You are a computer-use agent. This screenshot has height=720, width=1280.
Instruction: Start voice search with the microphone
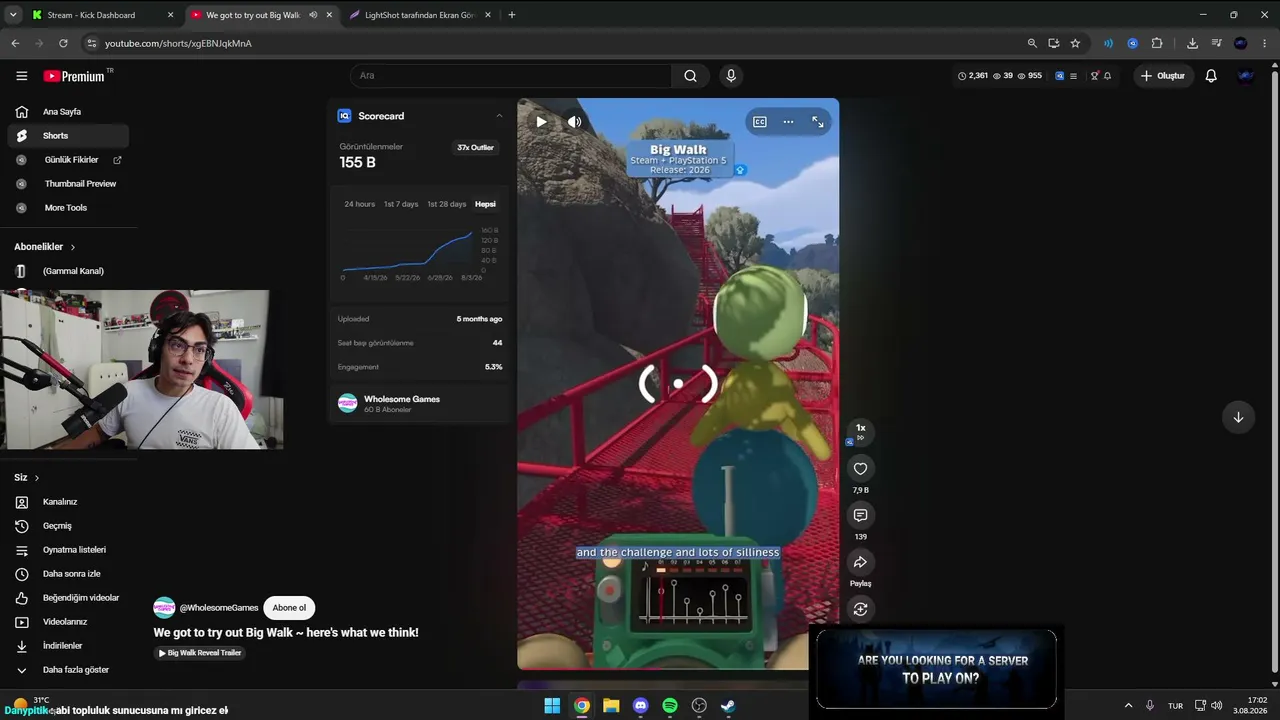pyautogui.click(x=731, y=76)
